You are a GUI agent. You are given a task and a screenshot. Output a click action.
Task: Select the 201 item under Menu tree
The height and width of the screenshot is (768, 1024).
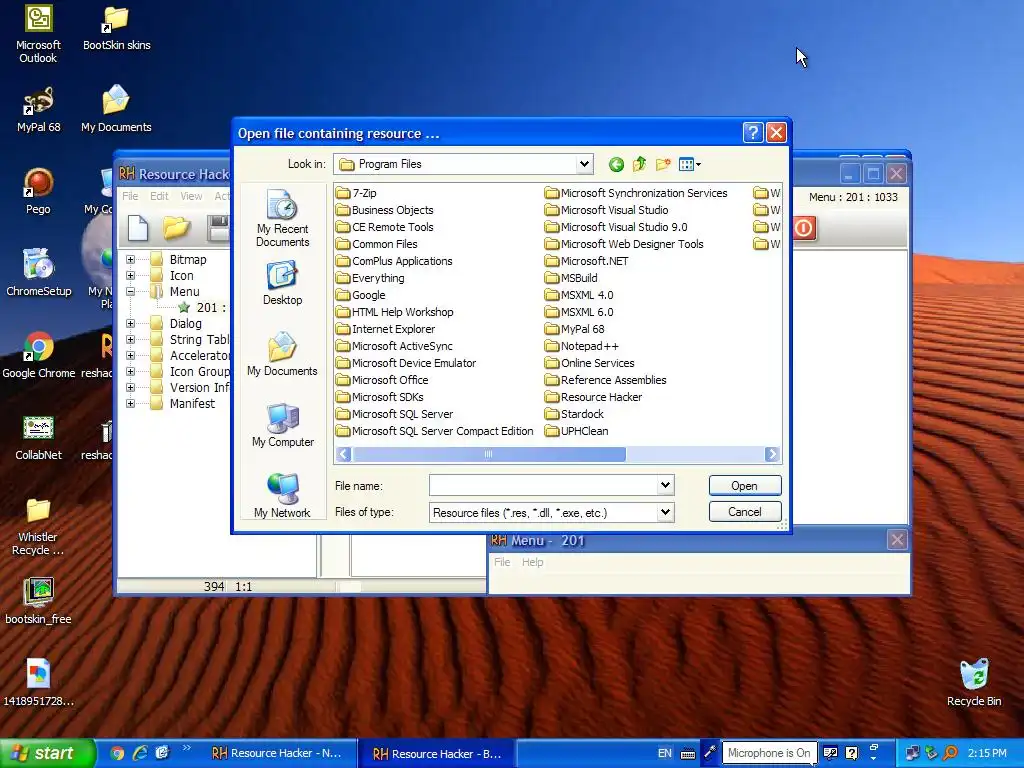pyautogui.click(x=202, y=308)
